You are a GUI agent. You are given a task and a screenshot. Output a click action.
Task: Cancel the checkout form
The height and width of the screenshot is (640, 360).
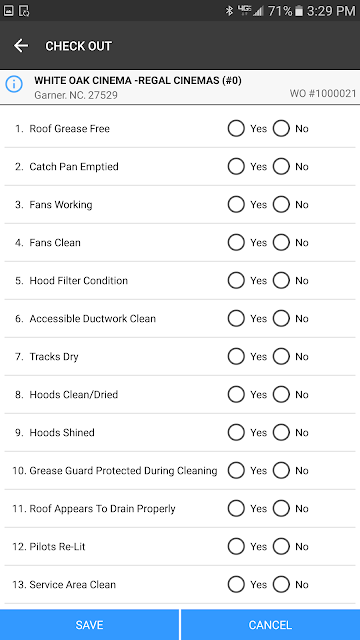(271, 624)
